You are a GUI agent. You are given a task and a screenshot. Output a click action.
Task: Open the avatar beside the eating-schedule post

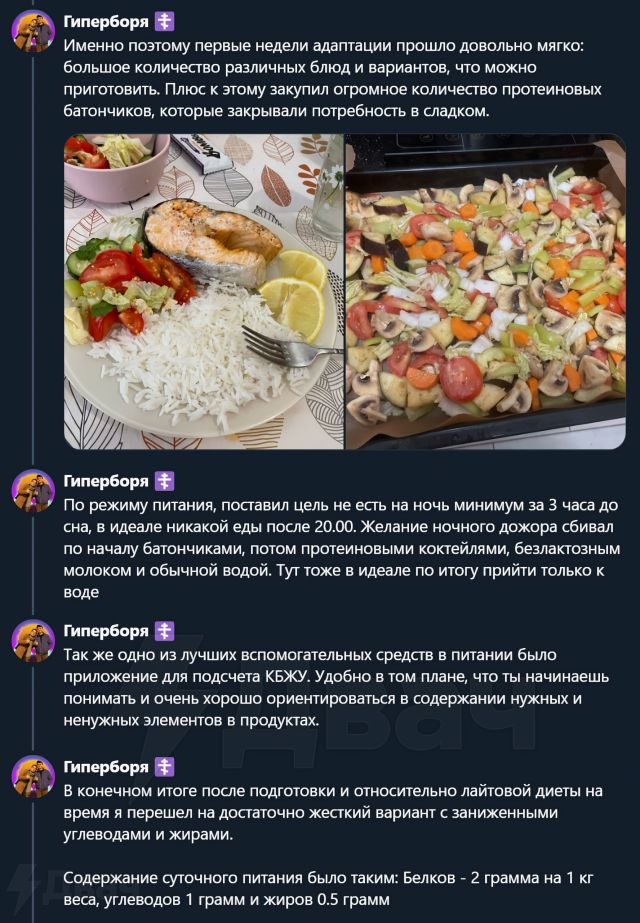[33, 491]
